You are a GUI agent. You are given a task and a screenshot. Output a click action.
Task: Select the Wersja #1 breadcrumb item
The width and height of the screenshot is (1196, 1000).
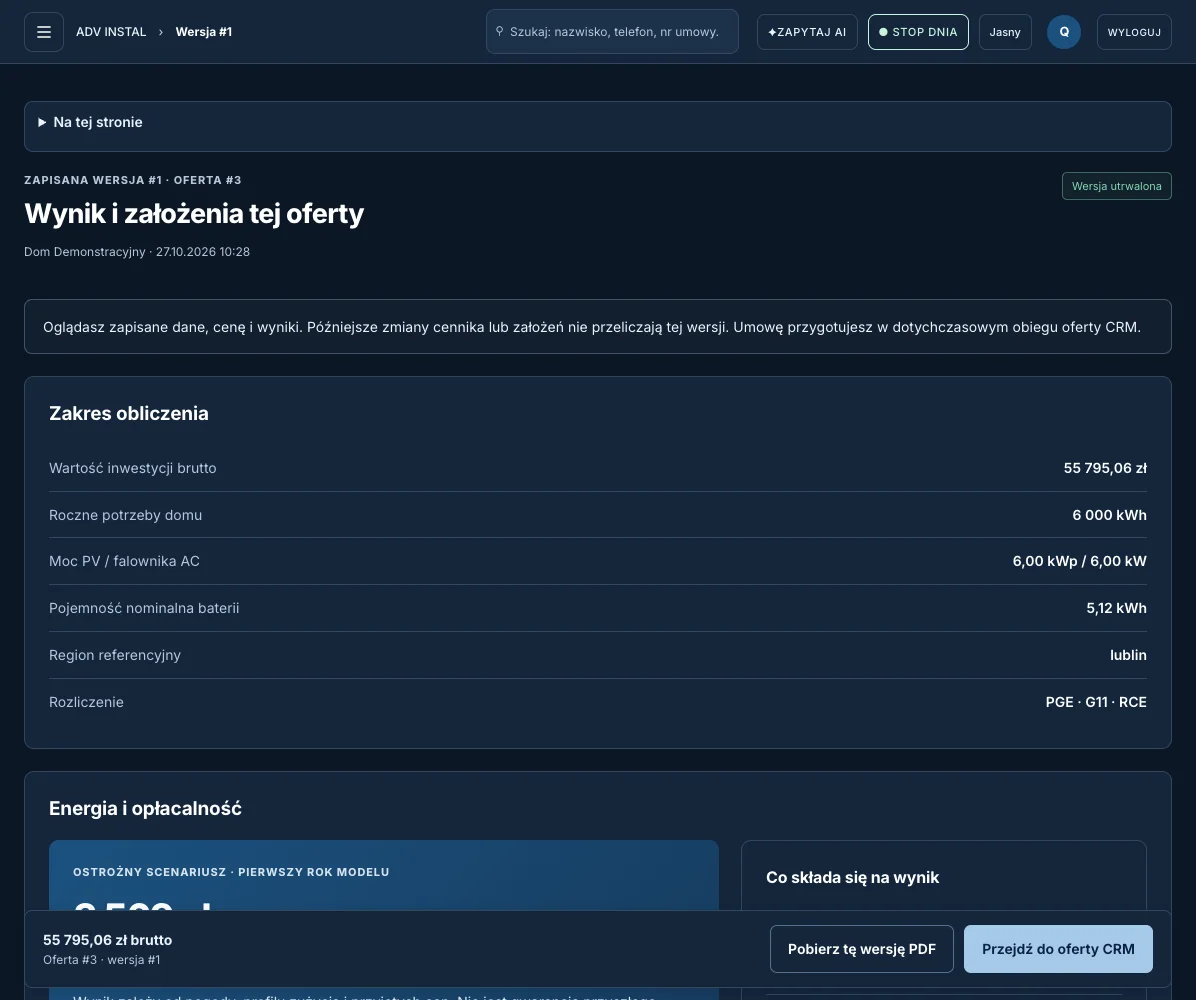pos(204,32)
